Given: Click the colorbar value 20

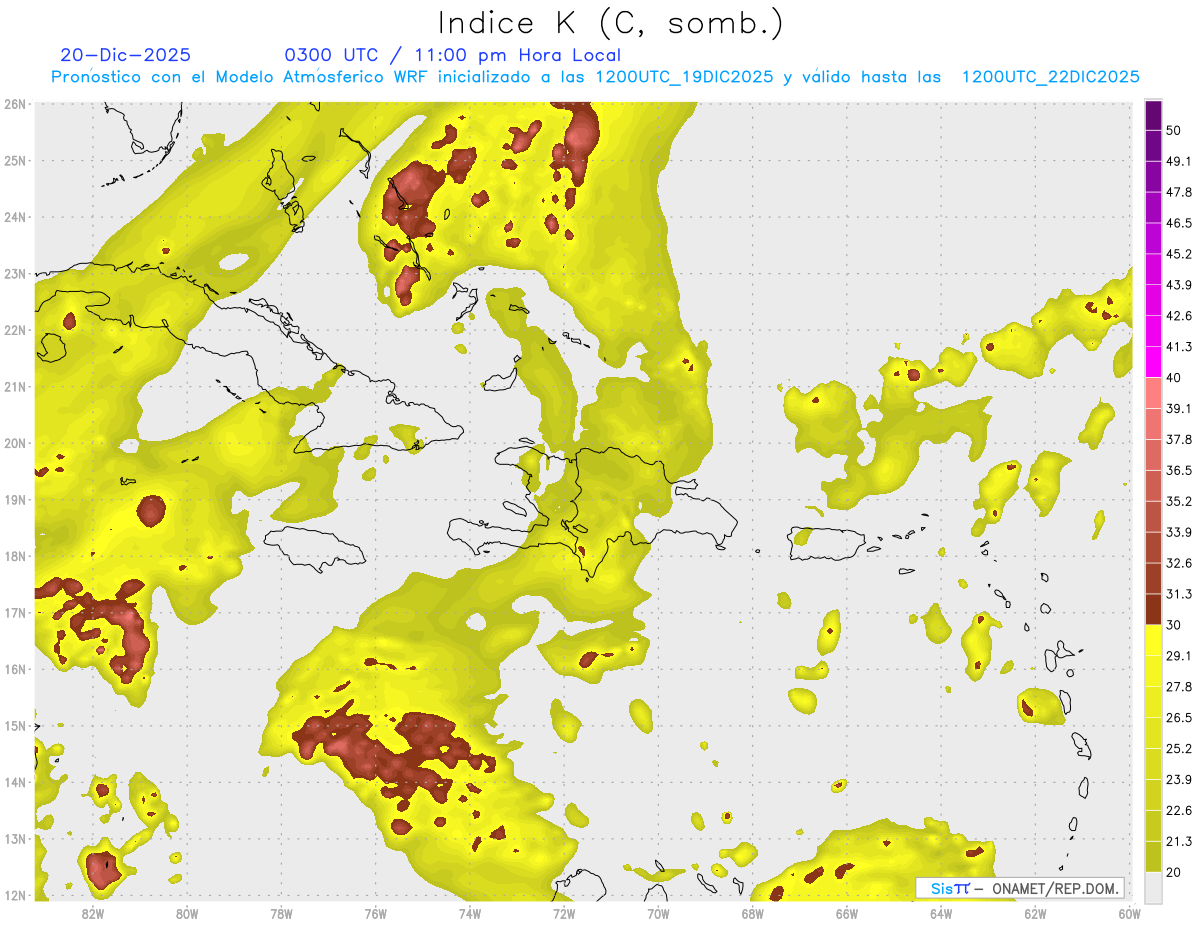Looking at the screenshot, I should (x=1175, y=872).
